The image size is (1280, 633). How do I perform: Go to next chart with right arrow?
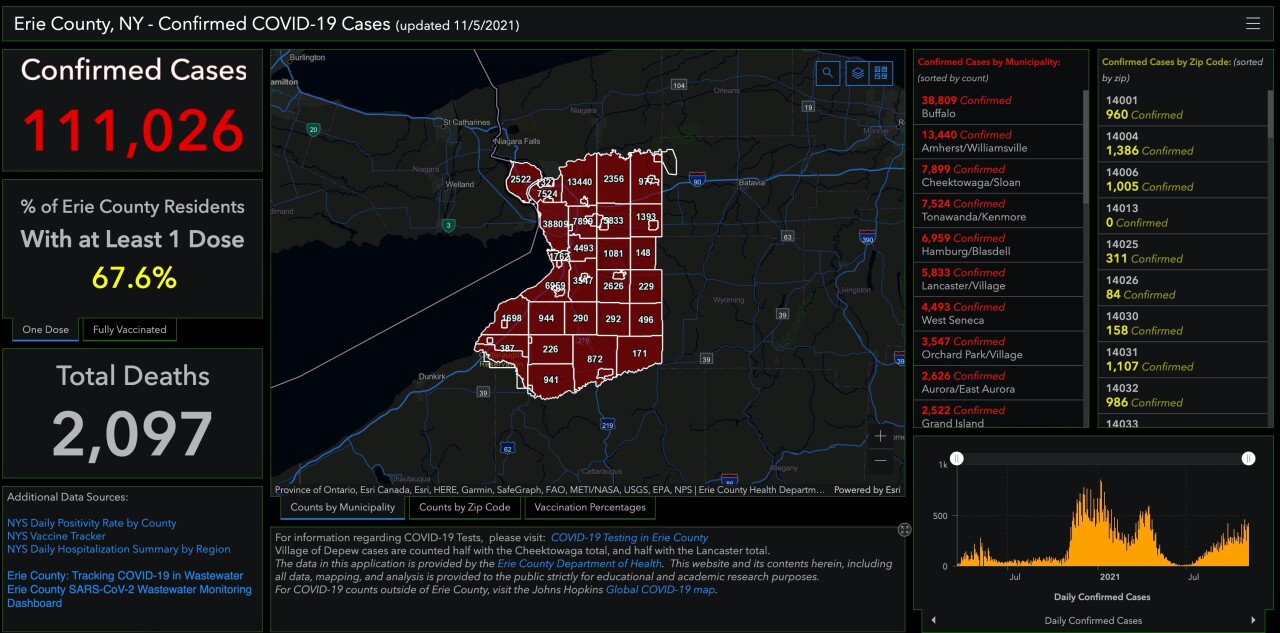(1254, 620)
